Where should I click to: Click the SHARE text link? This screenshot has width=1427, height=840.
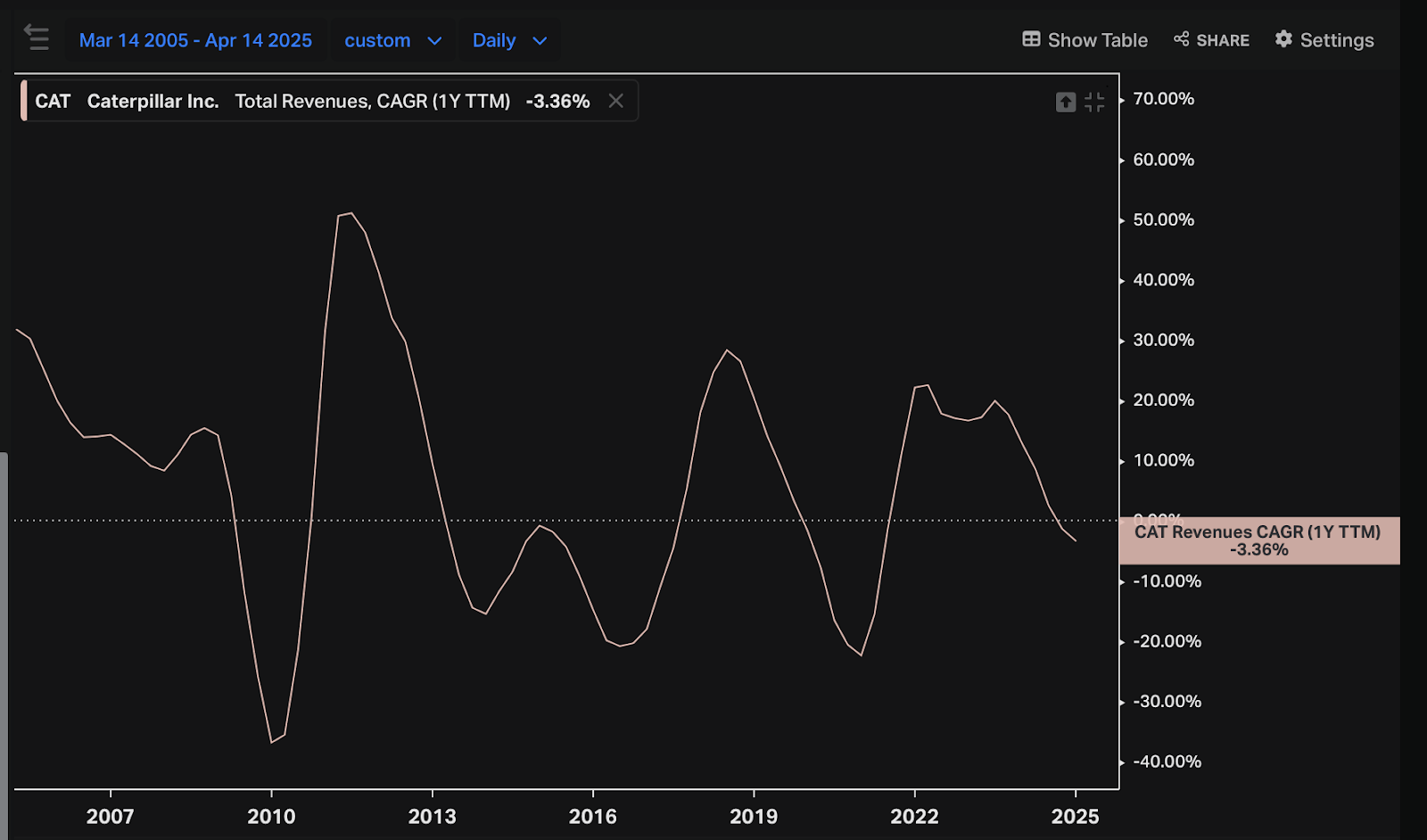(x=1223, y=40)
